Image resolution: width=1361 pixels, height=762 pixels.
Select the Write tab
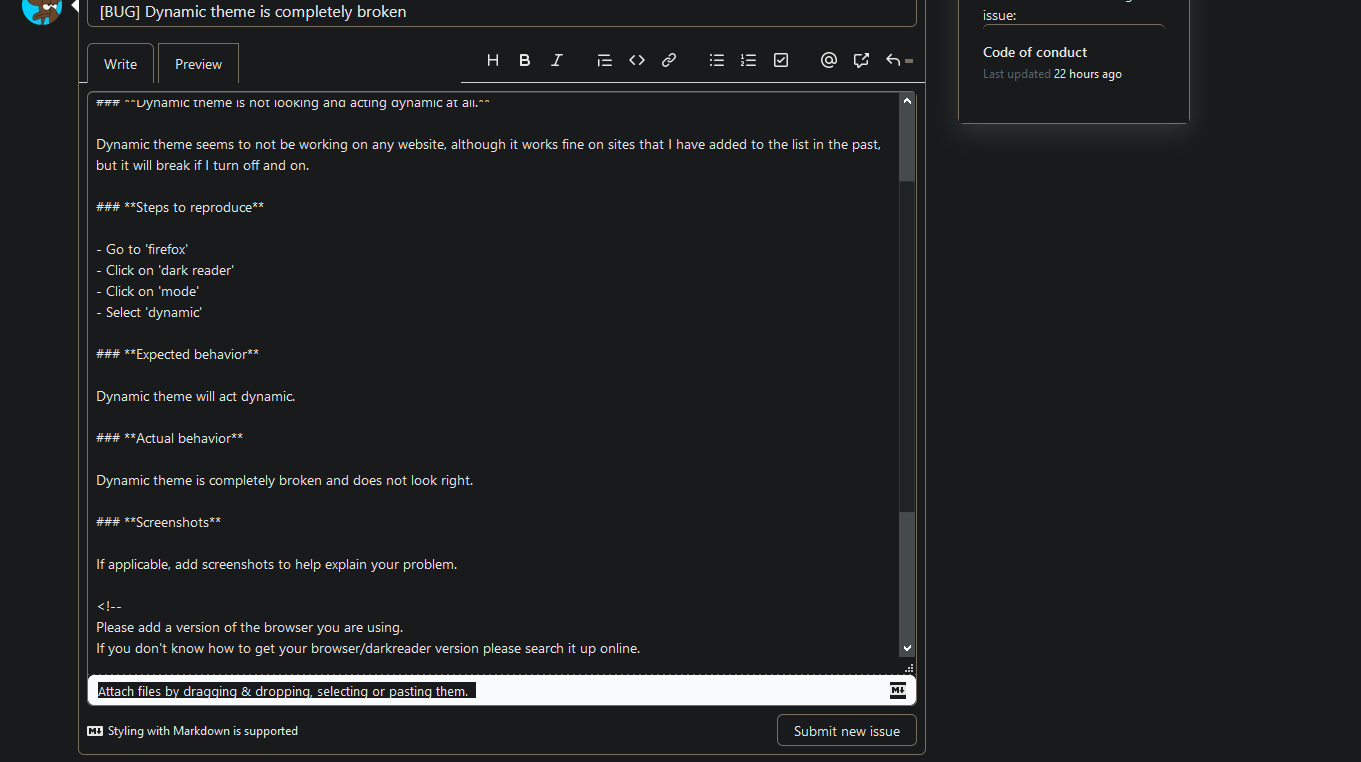click(x=119, y=63)
